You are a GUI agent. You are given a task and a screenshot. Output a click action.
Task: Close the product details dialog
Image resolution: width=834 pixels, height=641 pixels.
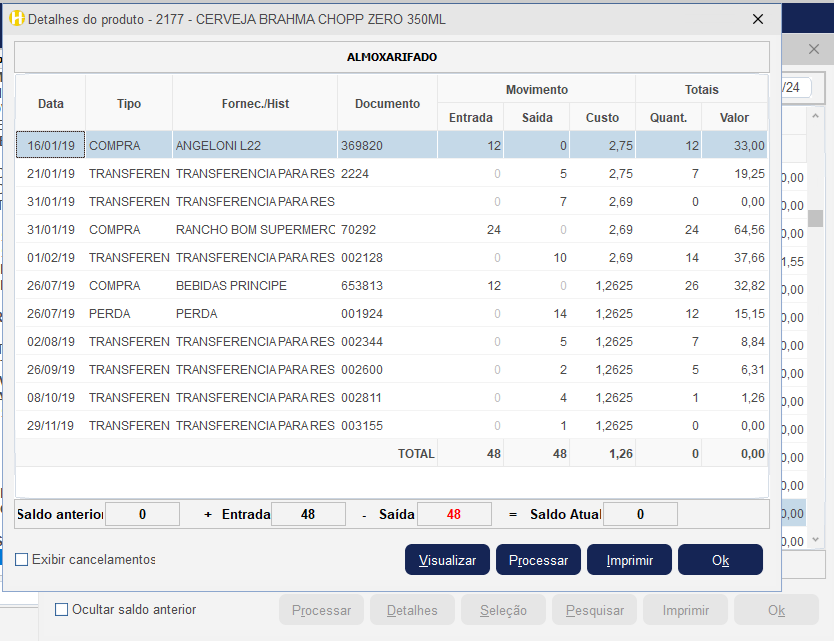point(757,18)
